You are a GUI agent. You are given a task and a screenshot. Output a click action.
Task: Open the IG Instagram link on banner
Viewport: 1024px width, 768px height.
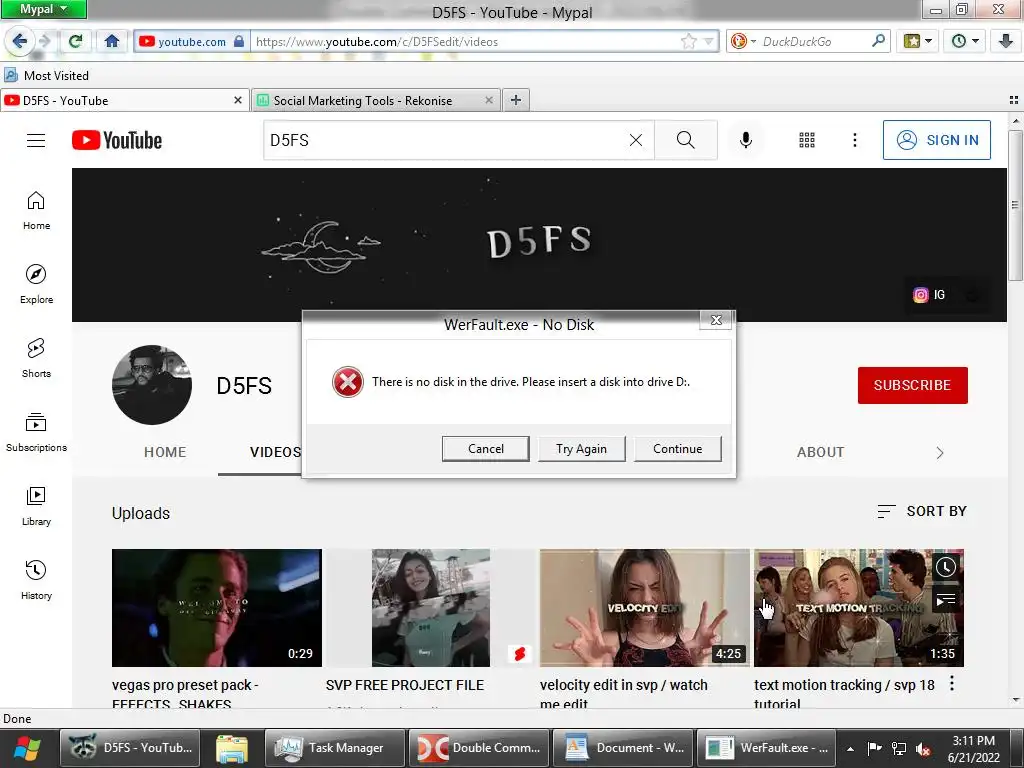click(929, 295)
